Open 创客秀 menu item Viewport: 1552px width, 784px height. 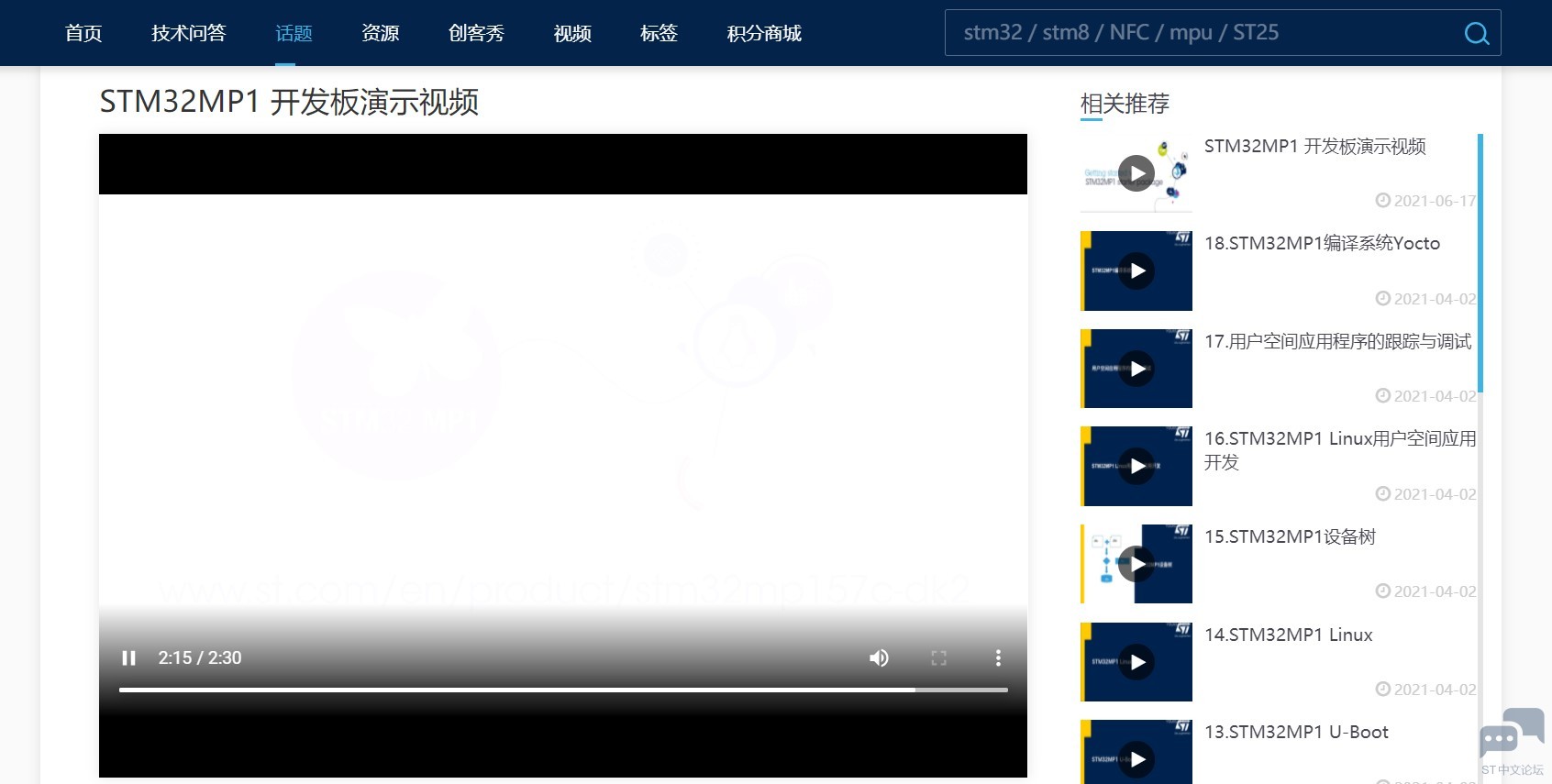(x=476, y=33)
